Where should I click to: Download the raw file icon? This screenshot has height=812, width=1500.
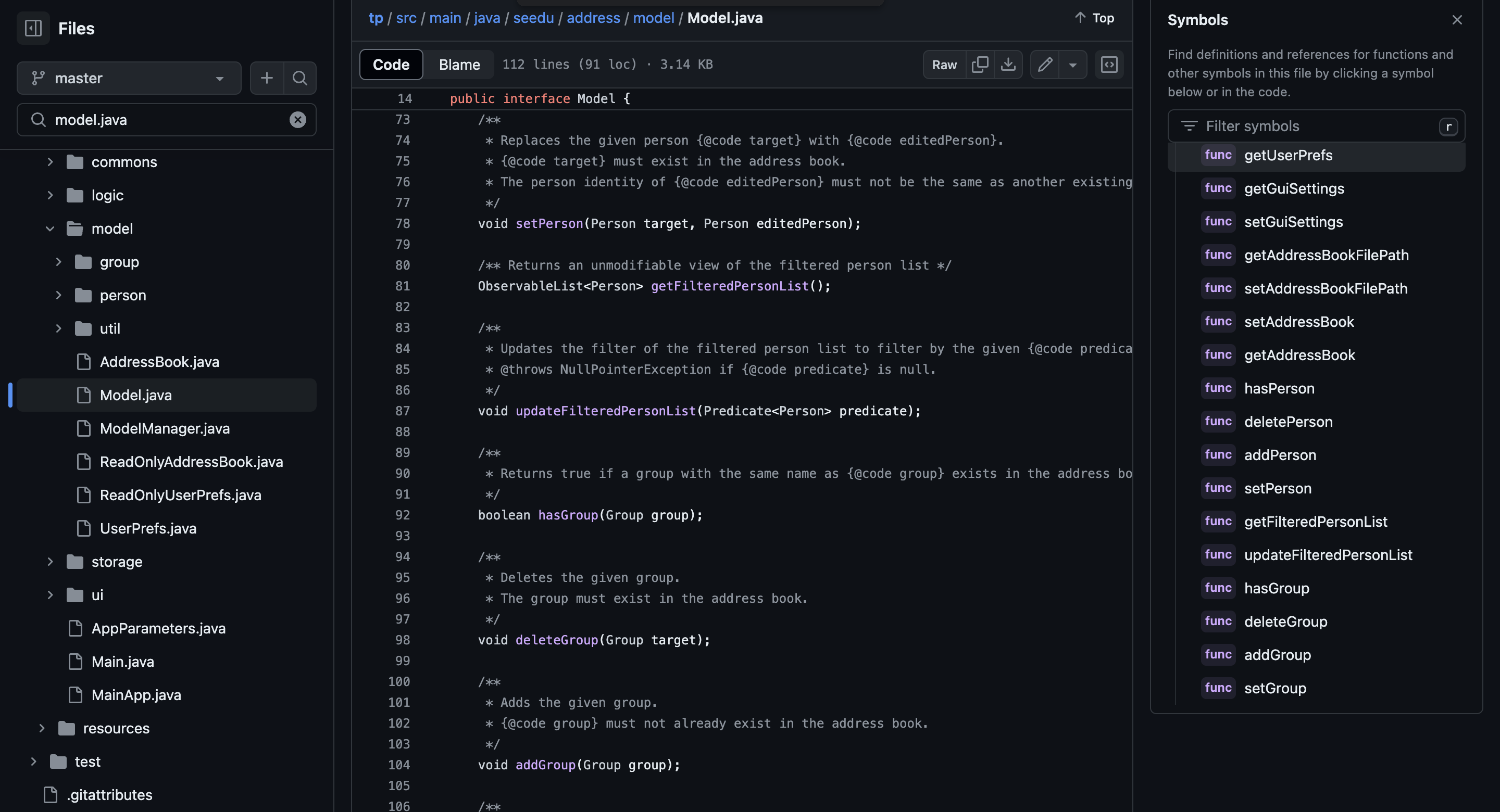[x=1008, y=65]
